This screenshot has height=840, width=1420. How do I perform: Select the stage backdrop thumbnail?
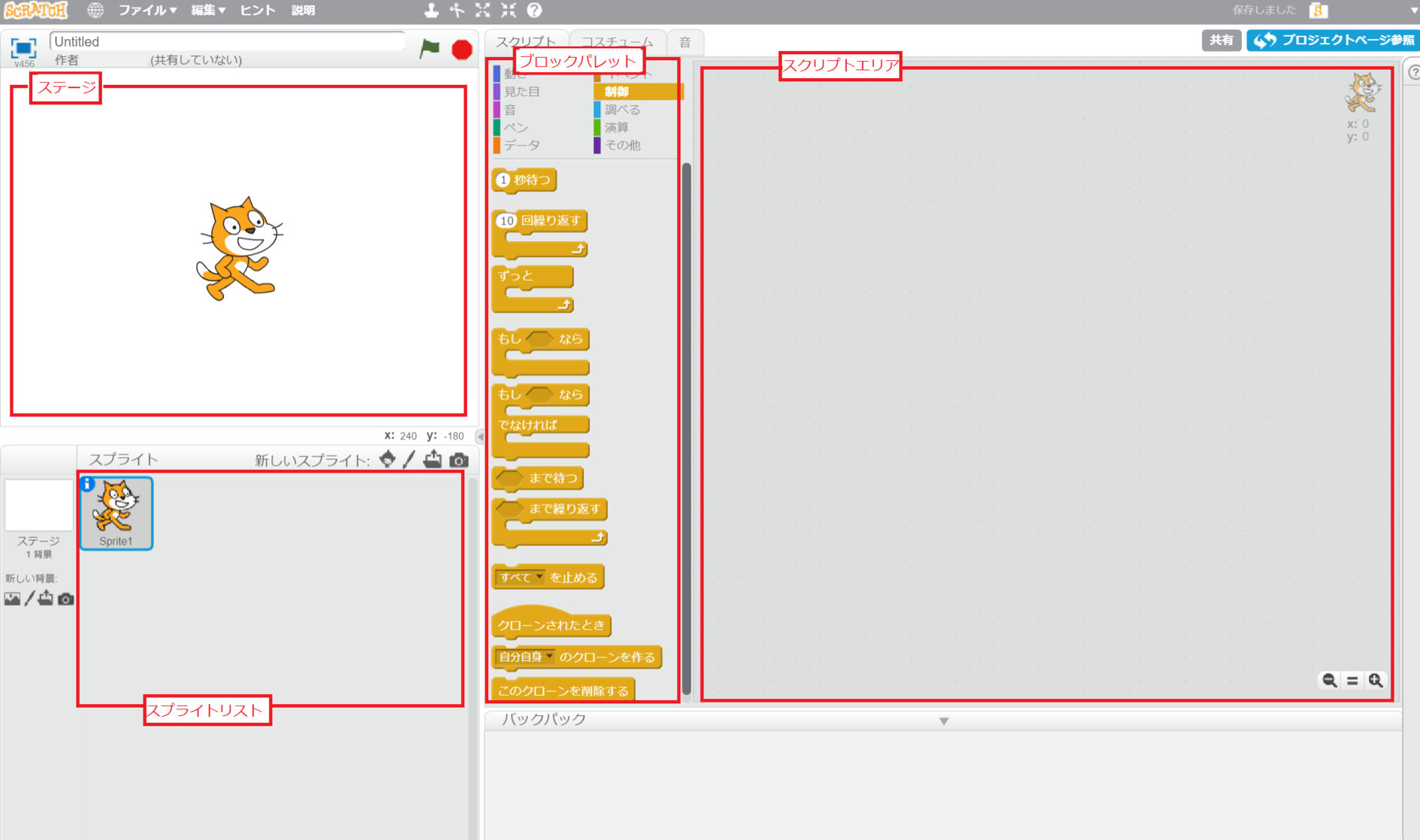click(39, 506)
